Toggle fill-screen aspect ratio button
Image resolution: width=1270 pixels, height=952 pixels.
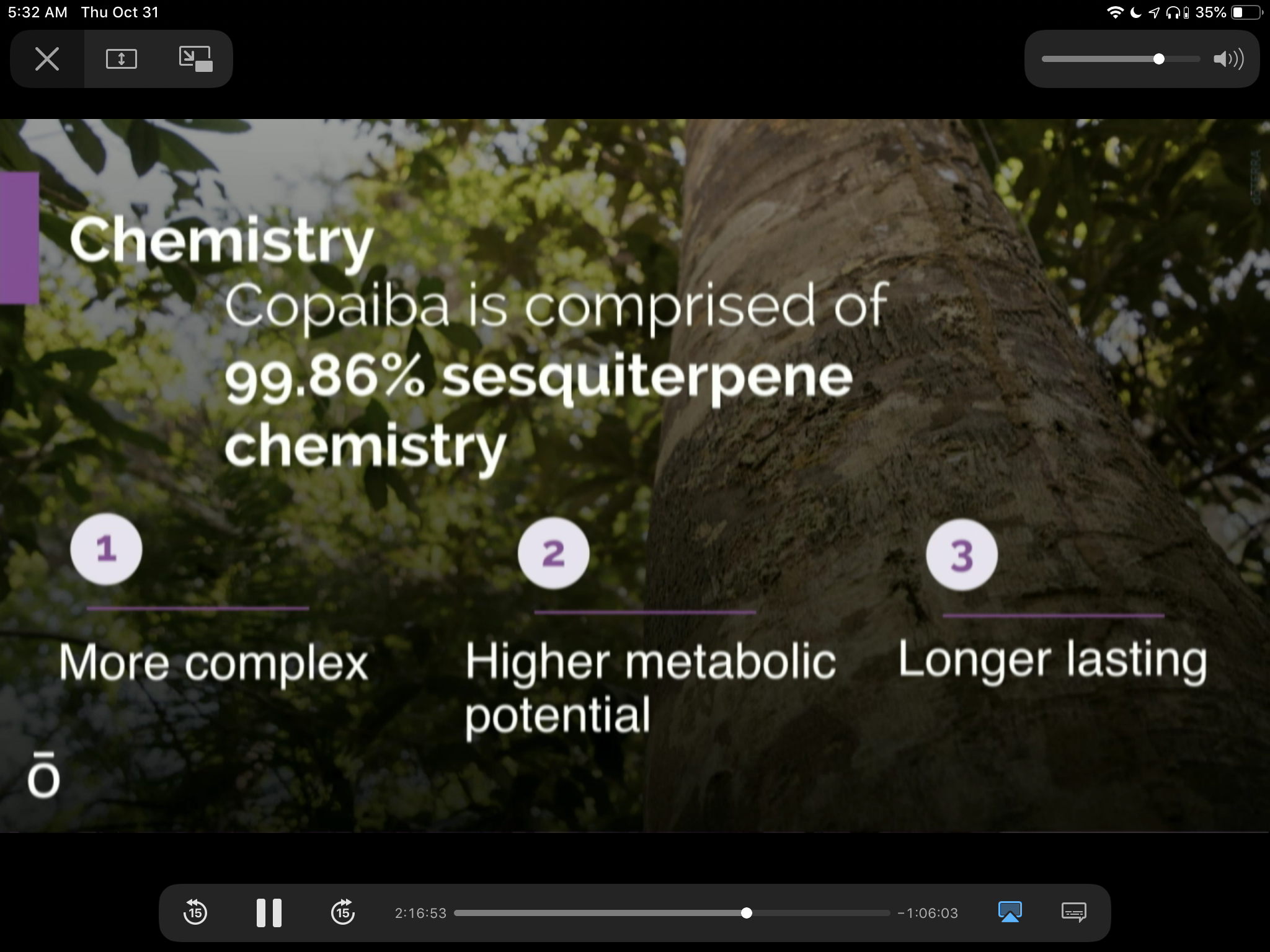coord(122,59)
